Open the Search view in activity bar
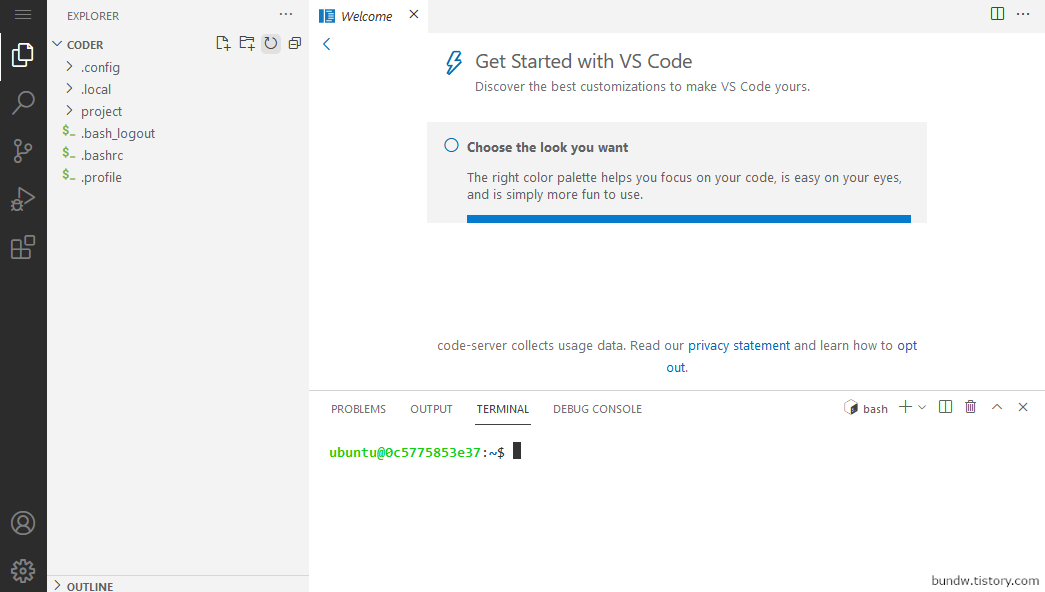The height and width of the screenshot is (592, 1045). point(23,103)
